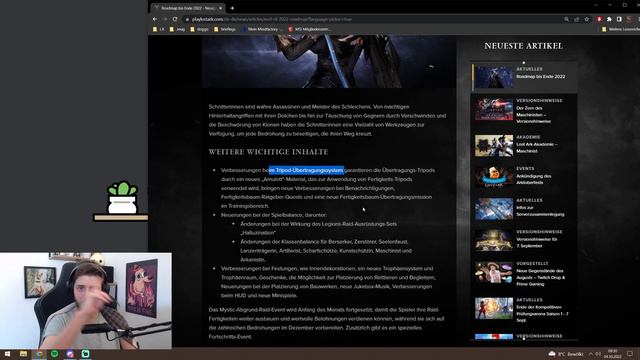Click the Neueste Artikel sidebar heading
This screenshot has width=640, height=360.
coord(523,46)
